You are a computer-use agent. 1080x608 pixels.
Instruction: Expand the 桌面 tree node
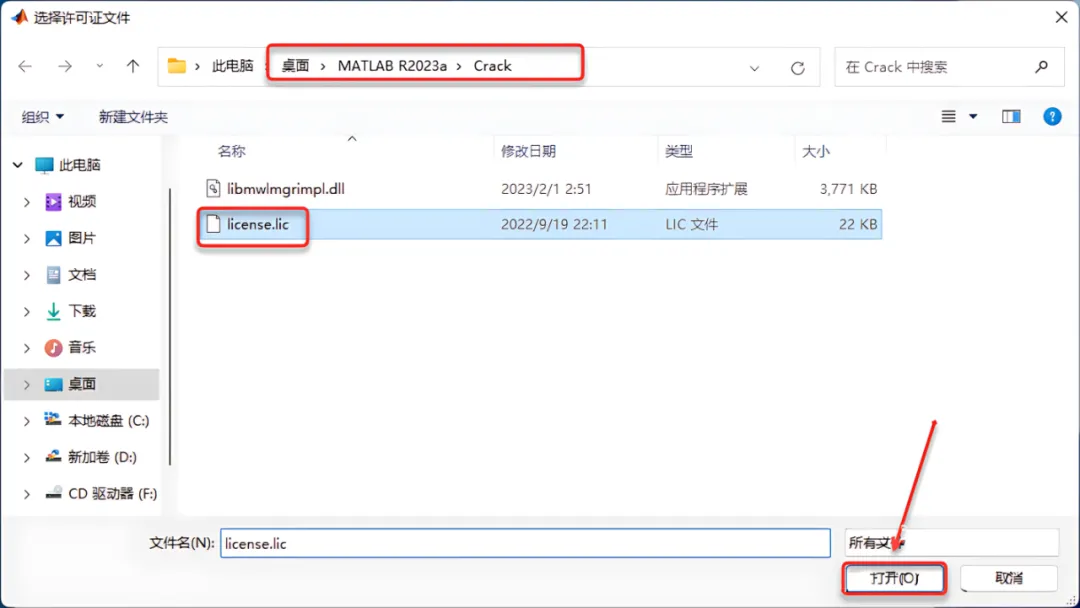pos(27,384)
